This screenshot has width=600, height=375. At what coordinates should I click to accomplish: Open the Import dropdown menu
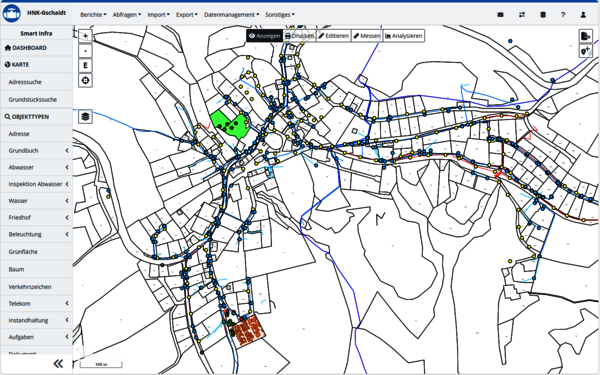coord(158,15)
